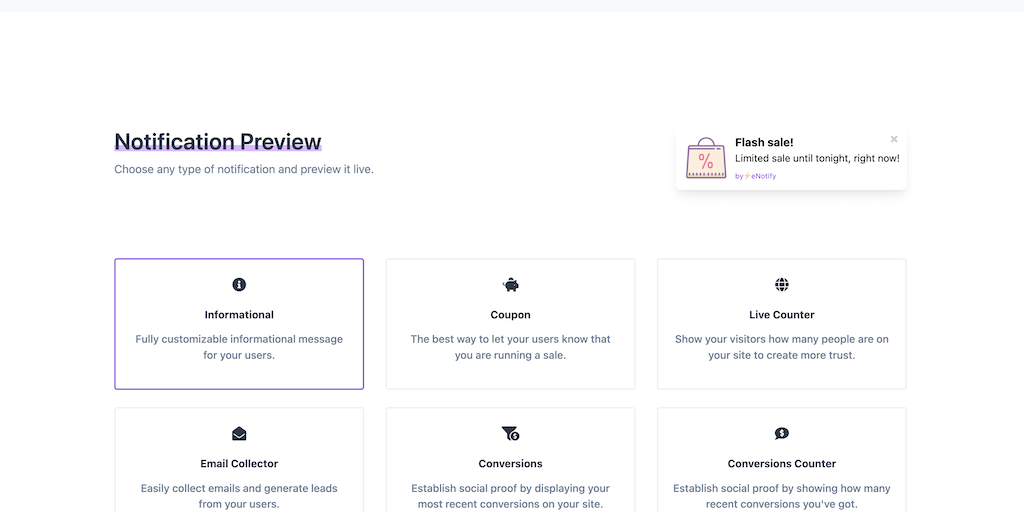Select the Email Collector card title
The image size is (1024, 512).
(x=239, y=464)
